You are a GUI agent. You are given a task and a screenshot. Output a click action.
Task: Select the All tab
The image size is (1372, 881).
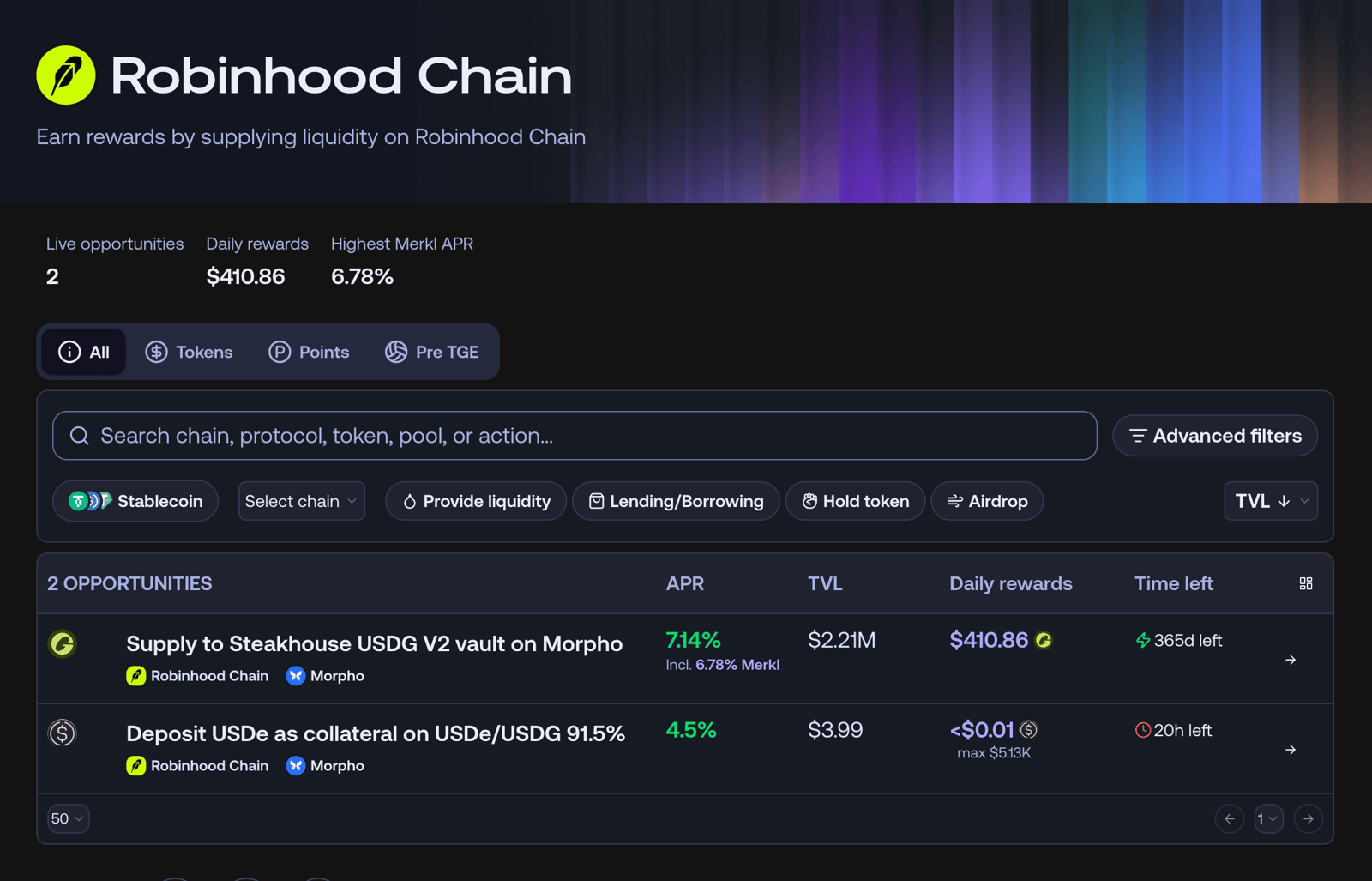[x=84, y=352]
